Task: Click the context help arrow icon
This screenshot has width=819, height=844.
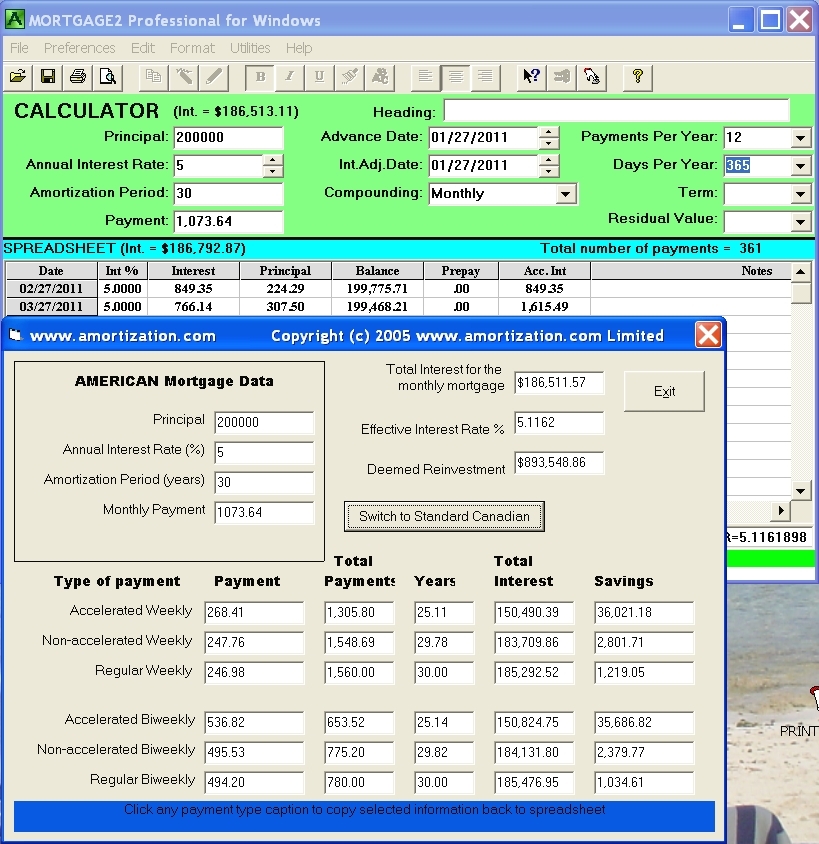Action: pos(532,76)
